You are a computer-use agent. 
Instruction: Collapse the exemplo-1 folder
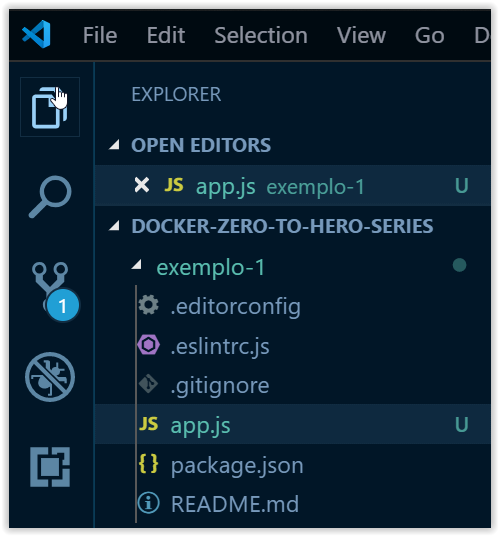(137, 265)
